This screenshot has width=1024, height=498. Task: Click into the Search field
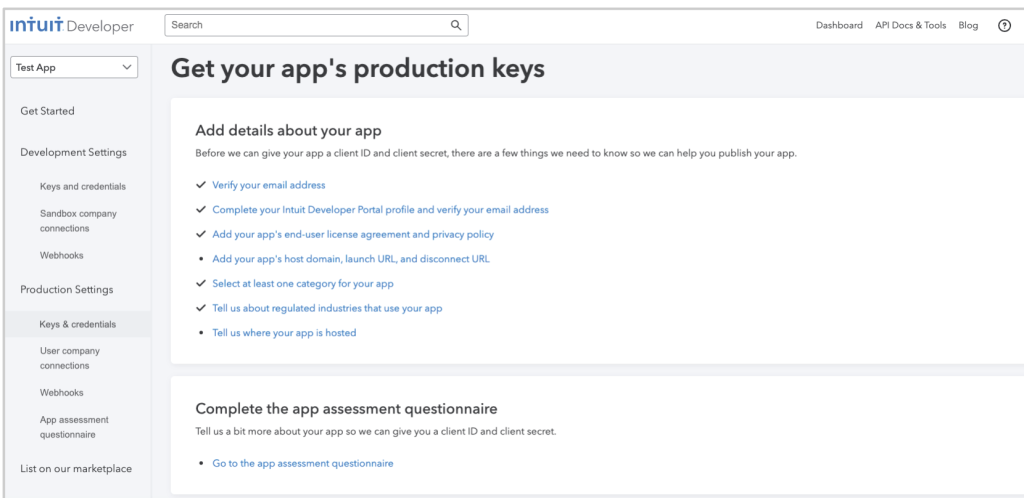pos(316,25)
